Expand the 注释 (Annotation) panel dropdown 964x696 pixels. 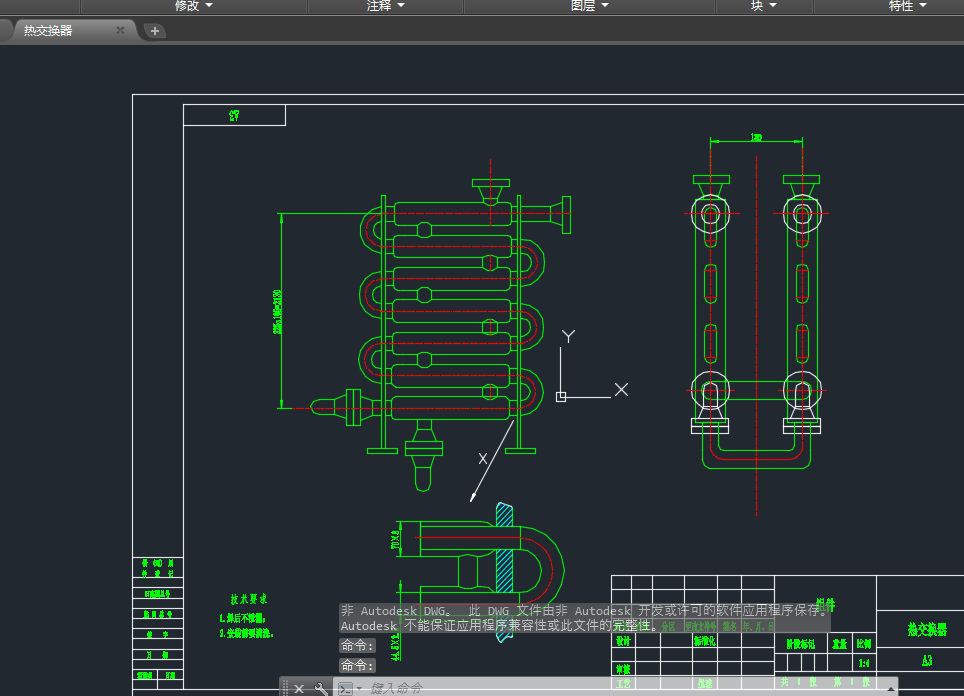[x=385, y=6]
